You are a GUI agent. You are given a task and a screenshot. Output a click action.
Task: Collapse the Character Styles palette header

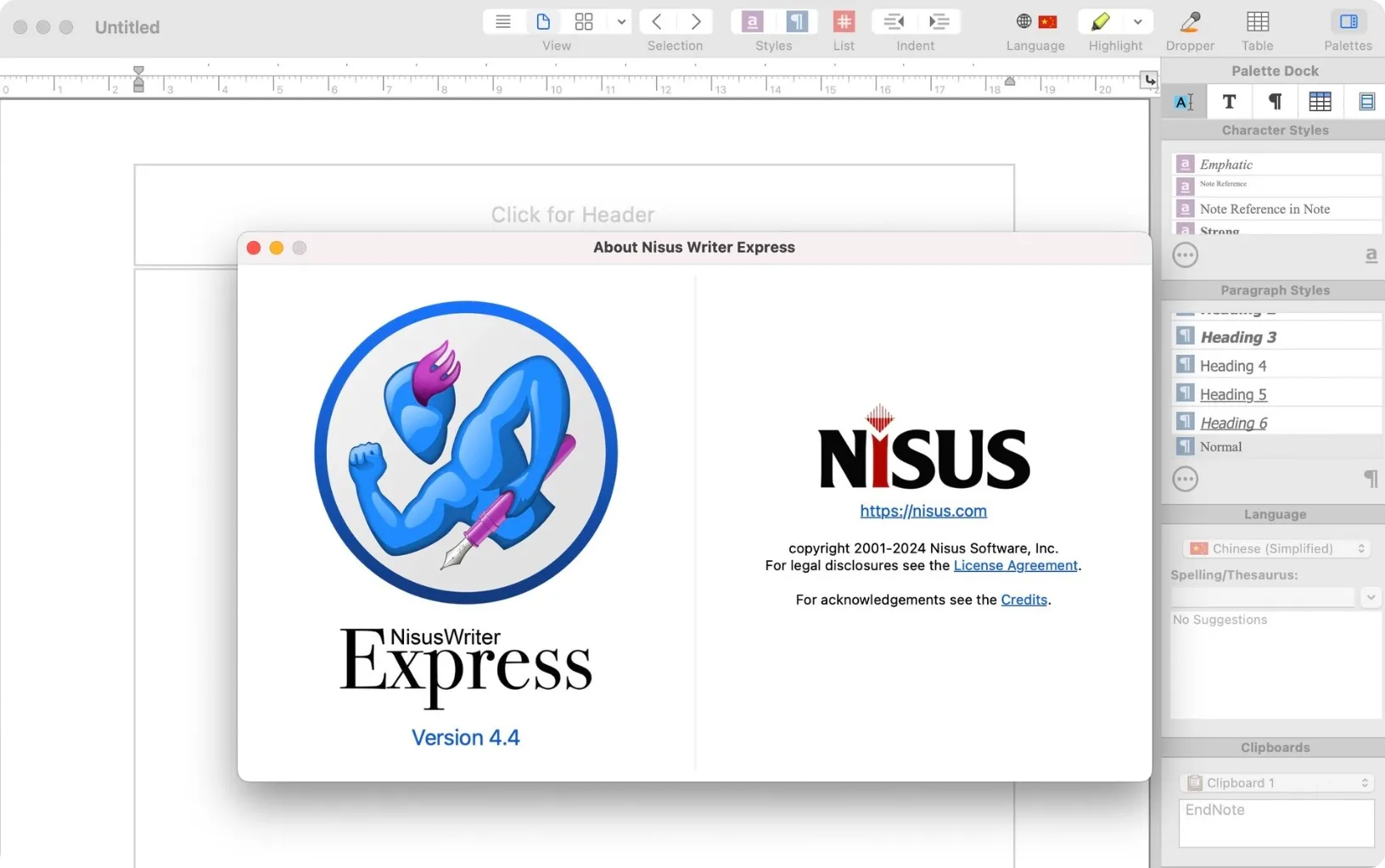pos(1274,130)
